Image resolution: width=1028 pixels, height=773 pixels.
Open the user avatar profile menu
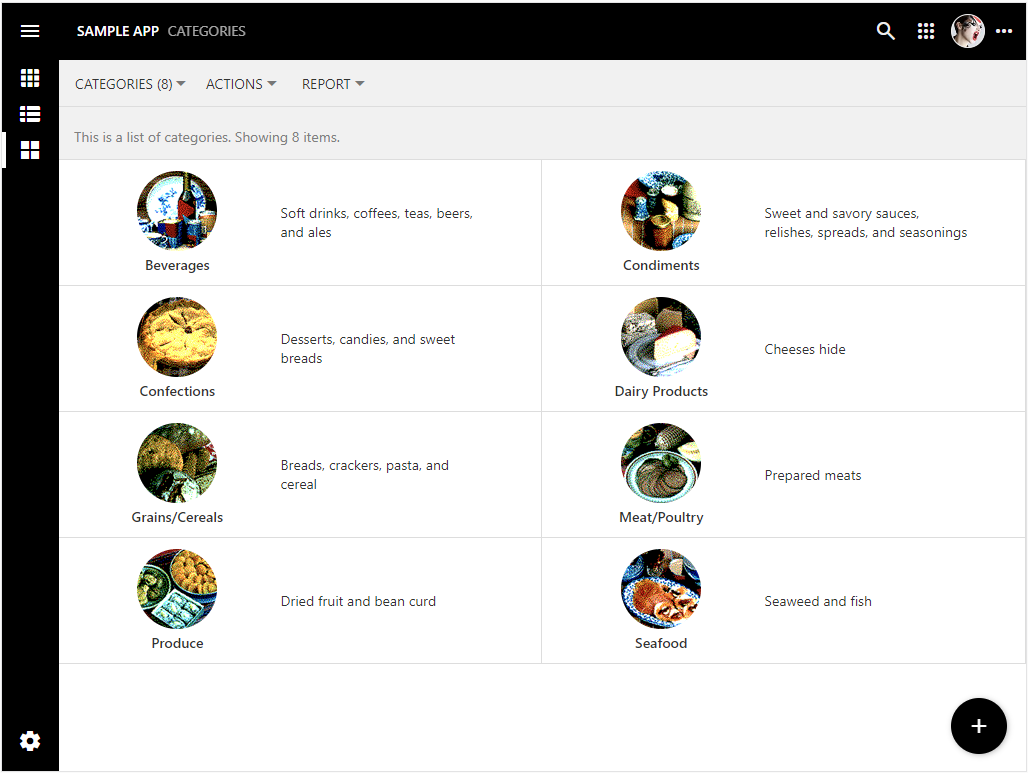[x=967, y=31]
